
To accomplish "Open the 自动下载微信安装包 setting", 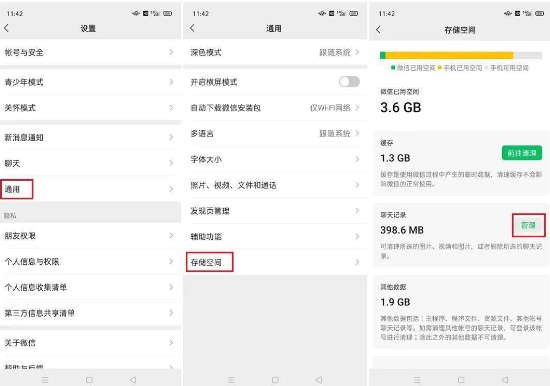I will pos(275,108).
